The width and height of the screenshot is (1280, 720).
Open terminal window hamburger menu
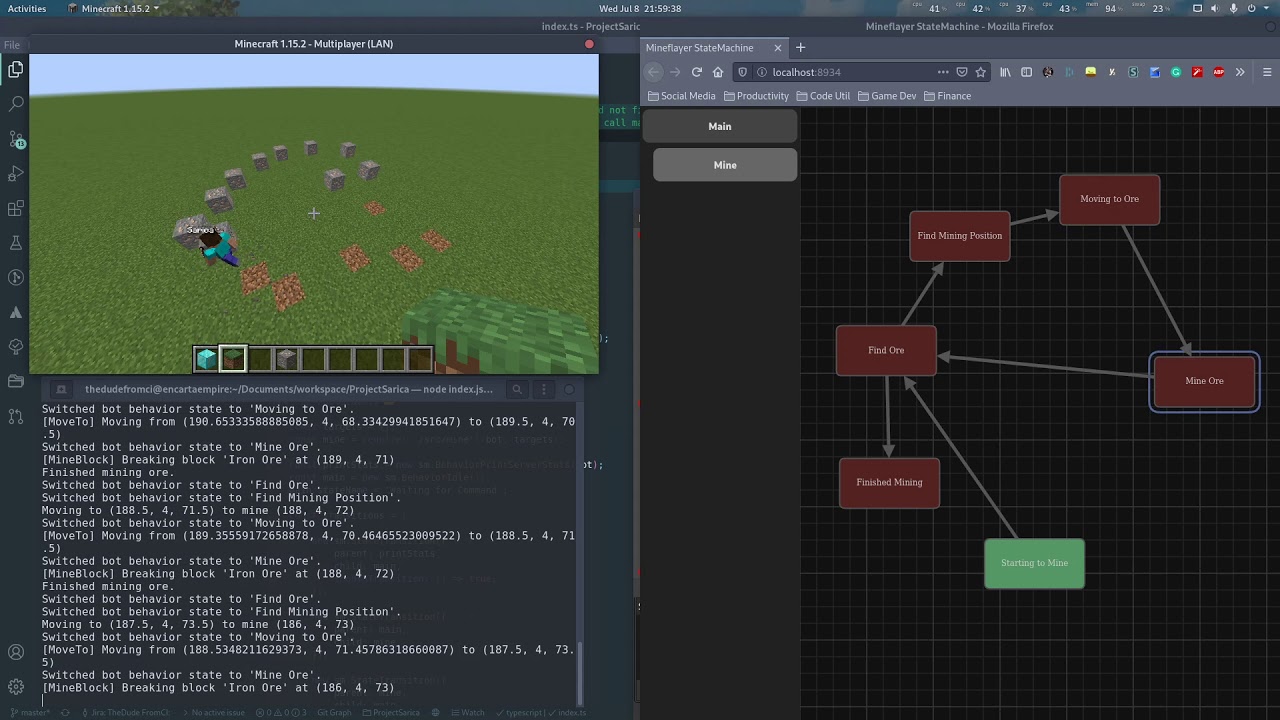pos(543,389)
